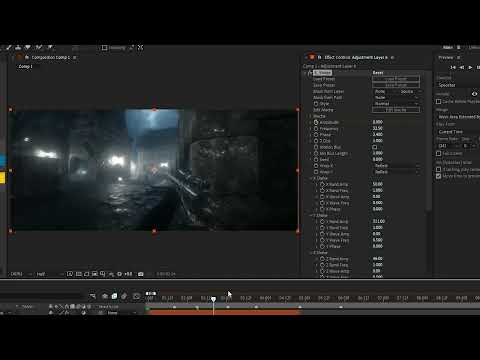Toggle X Rand Amp stopwatch
Screen dimensions: 480x360
322,184
